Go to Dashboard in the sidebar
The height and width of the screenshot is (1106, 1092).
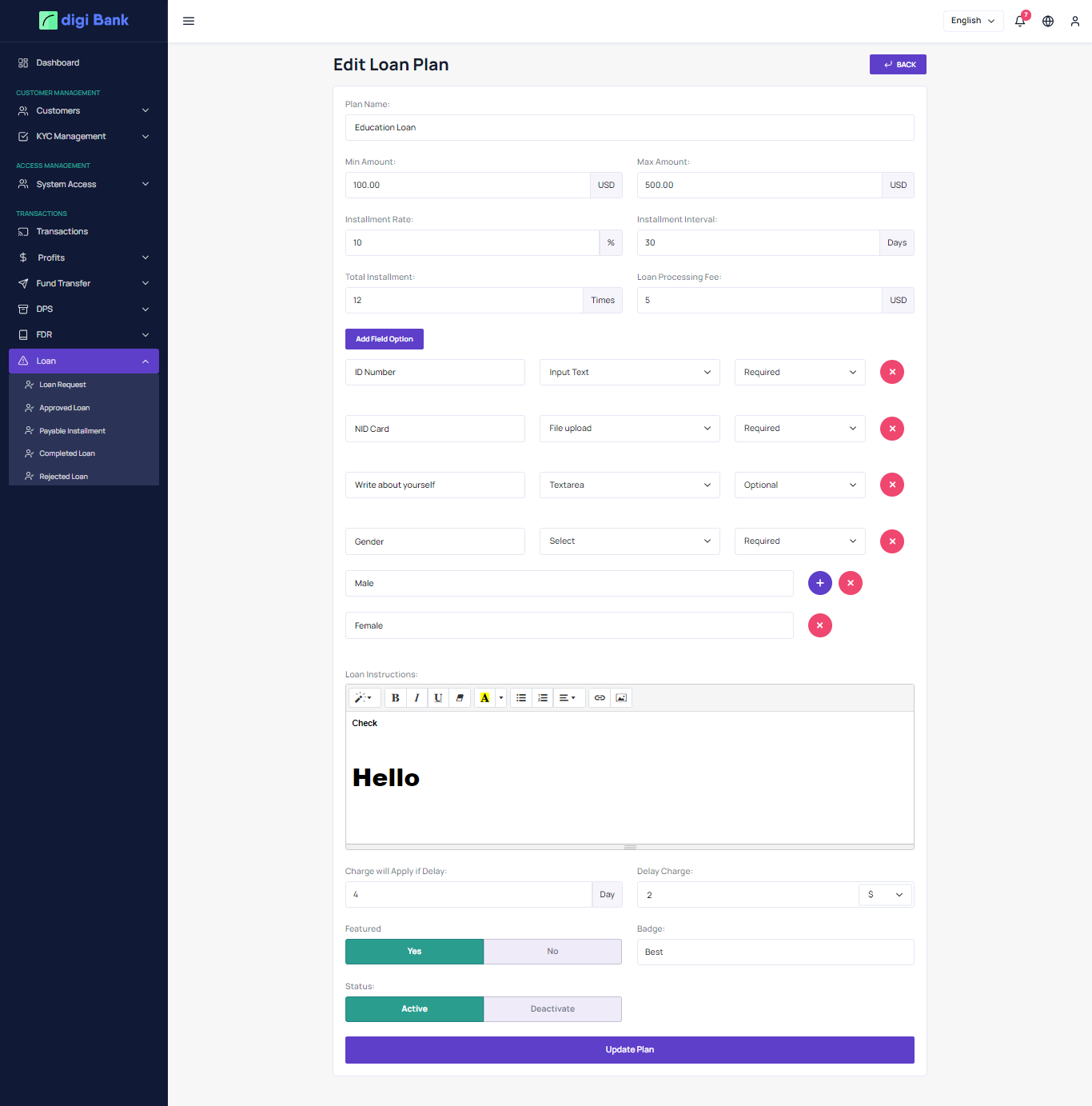58,62
